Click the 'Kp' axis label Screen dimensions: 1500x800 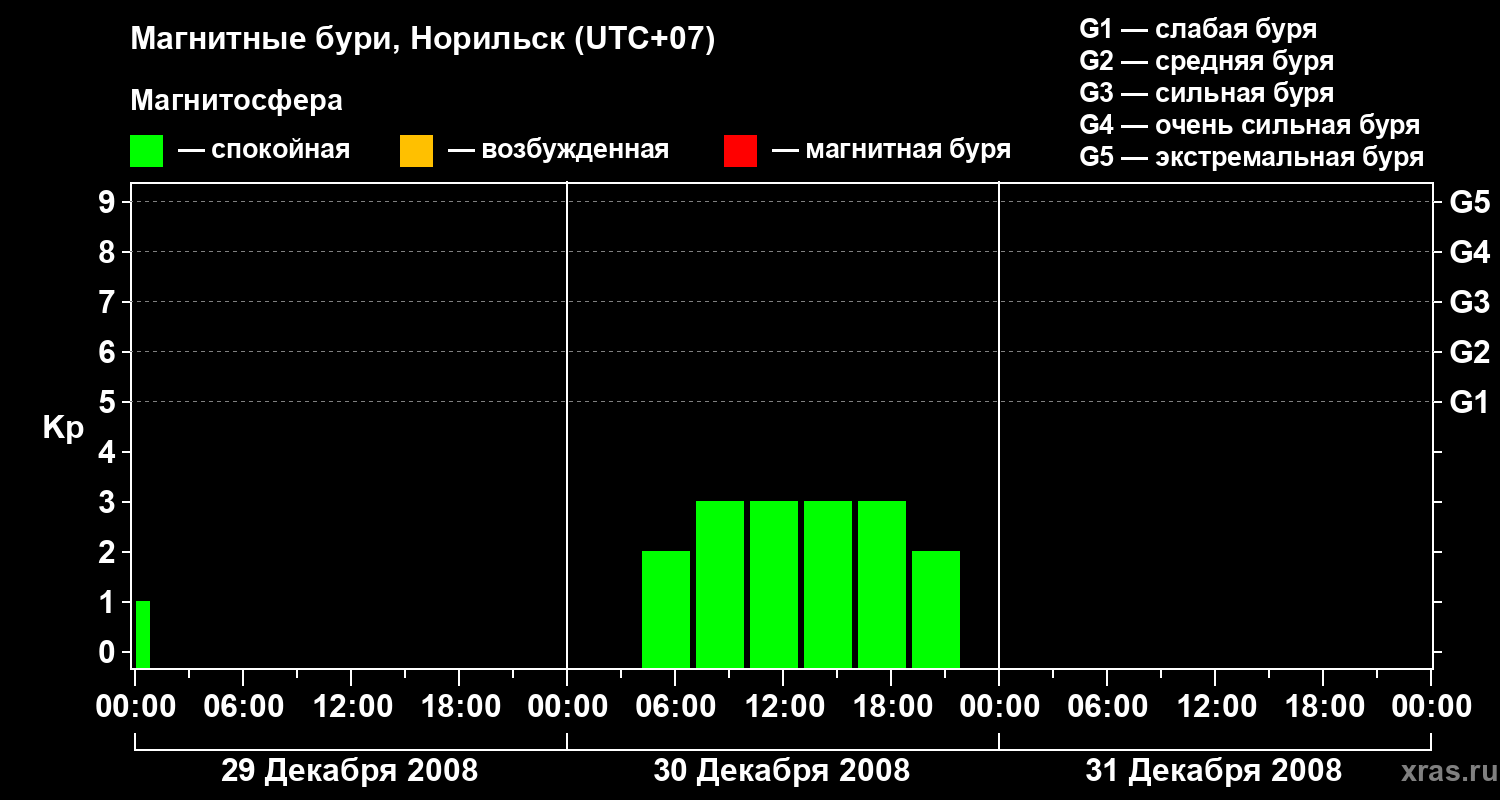click(x=63, y=429)
